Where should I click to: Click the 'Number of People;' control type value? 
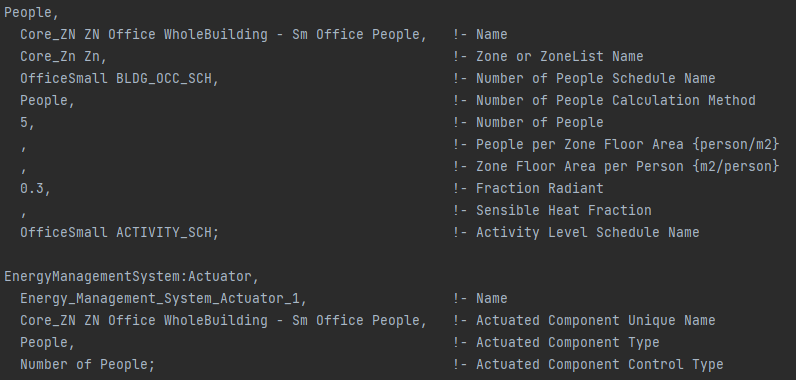(87, 364)
